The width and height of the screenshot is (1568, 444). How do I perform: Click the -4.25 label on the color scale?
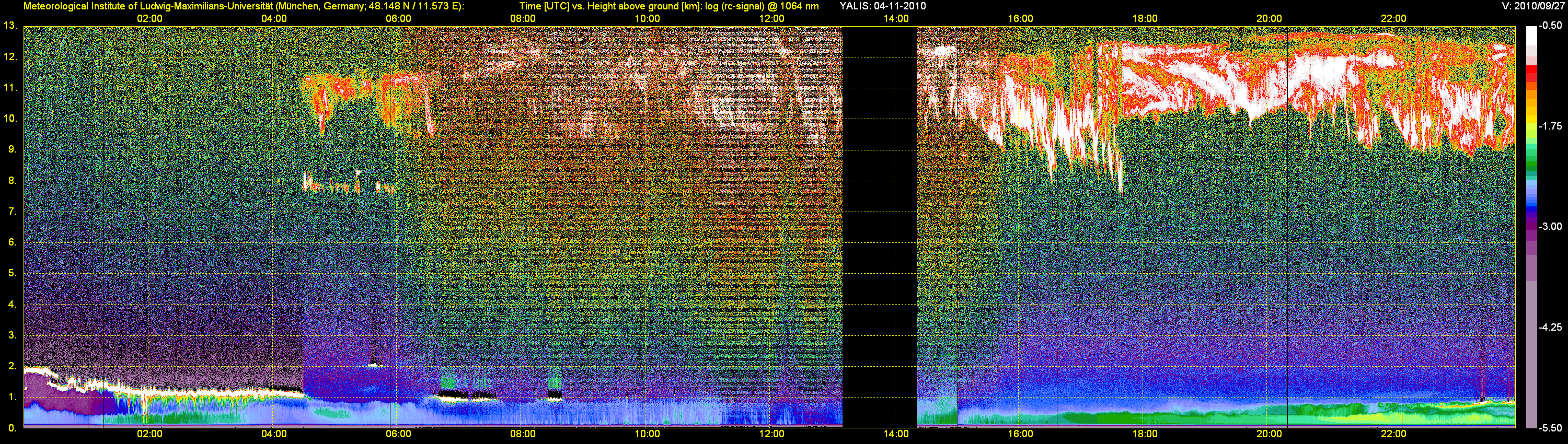click(x=1550, y=327)
